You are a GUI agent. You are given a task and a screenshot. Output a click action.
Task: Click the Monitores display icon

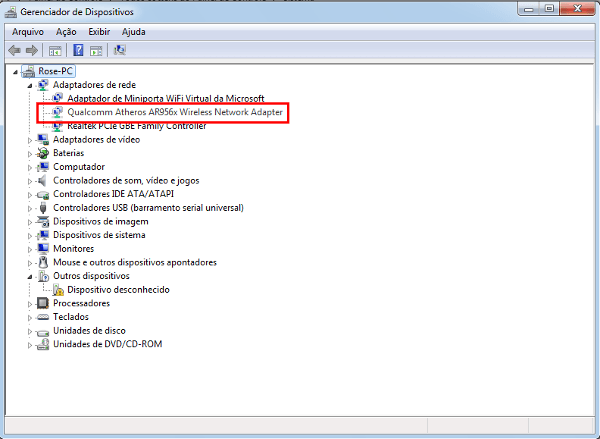43,249
